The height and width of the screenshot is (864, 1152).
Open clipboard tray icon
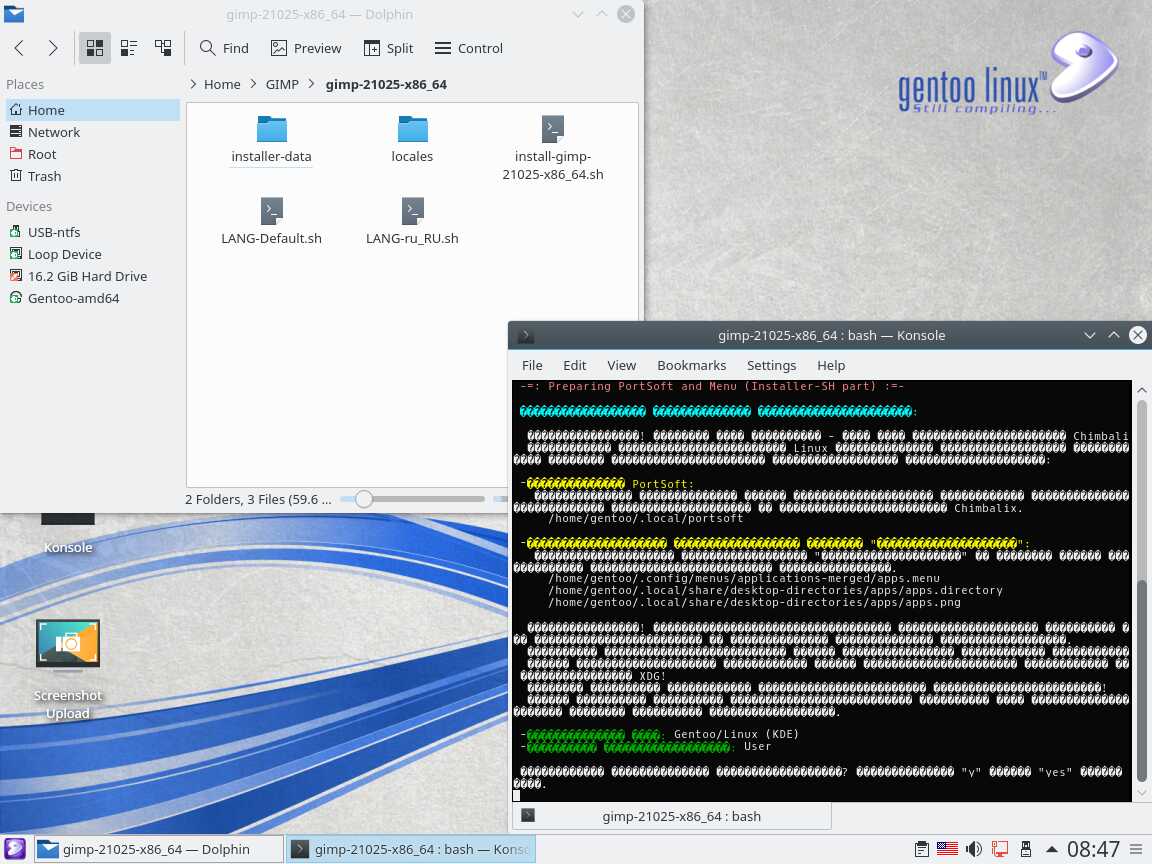click(921, 849)
